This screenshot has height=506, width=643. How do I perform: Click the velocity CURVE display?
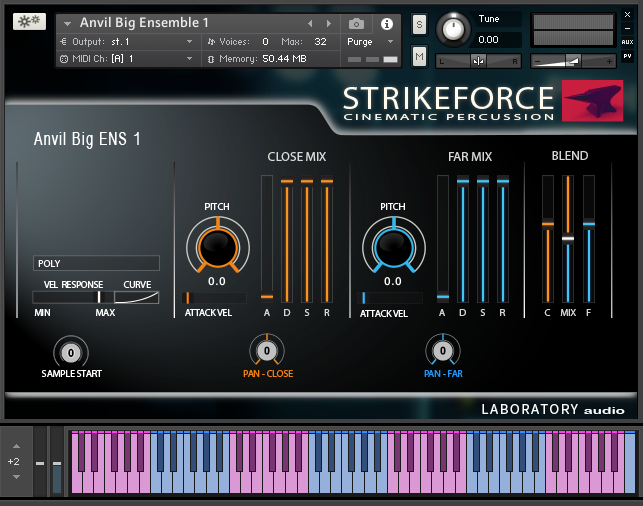coord(137,297)
